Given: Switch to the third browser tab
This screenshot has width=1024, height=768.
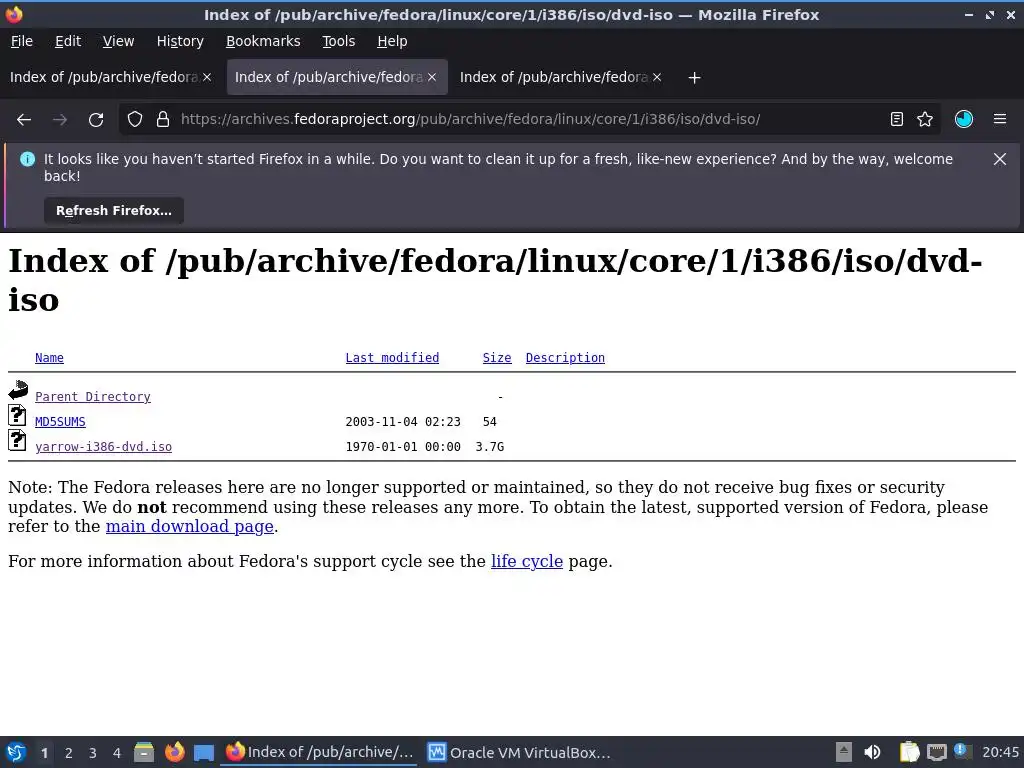Looking at the screenshot, I should point(554,77).
